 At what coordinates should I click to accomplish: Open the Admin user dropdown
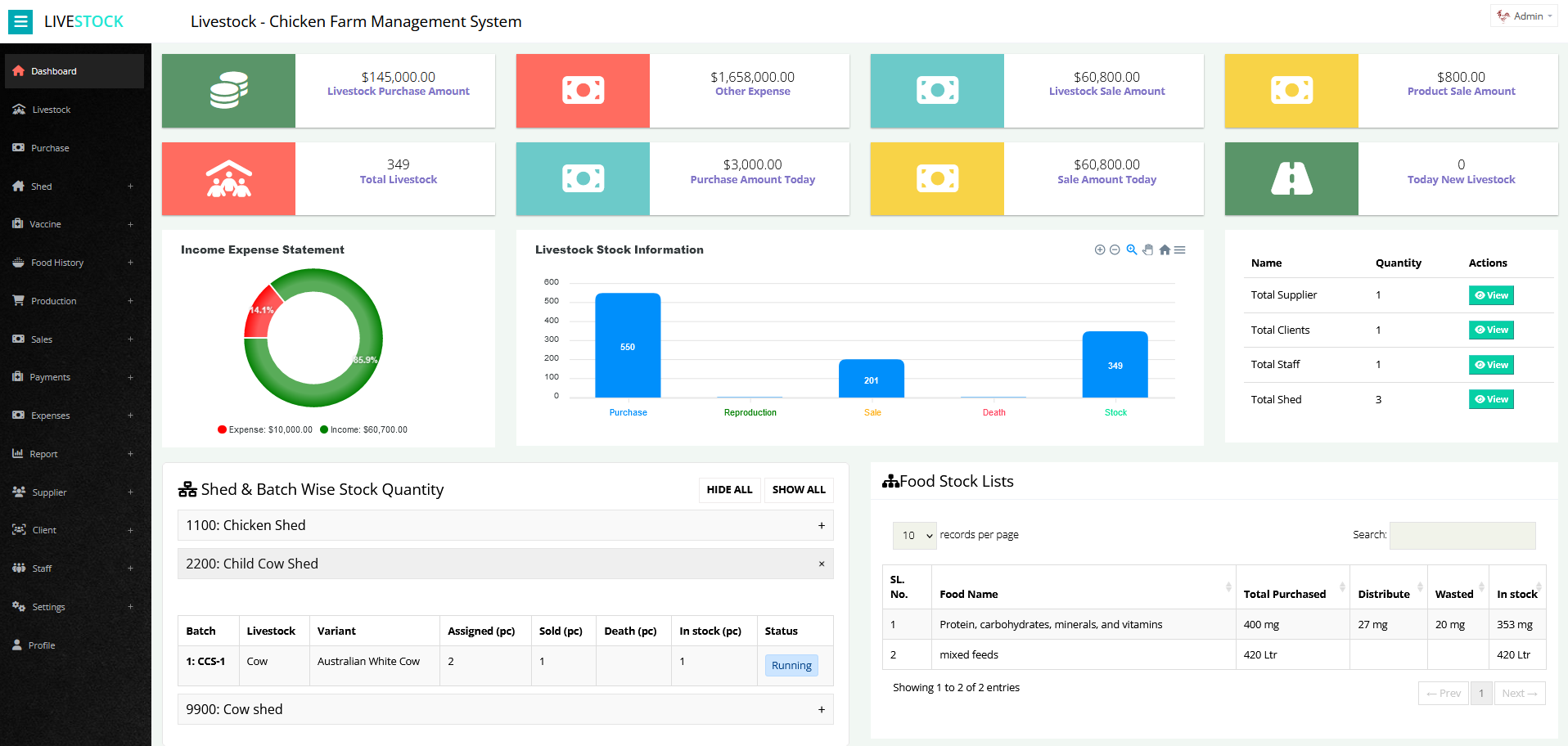[x=1524, y=16]
